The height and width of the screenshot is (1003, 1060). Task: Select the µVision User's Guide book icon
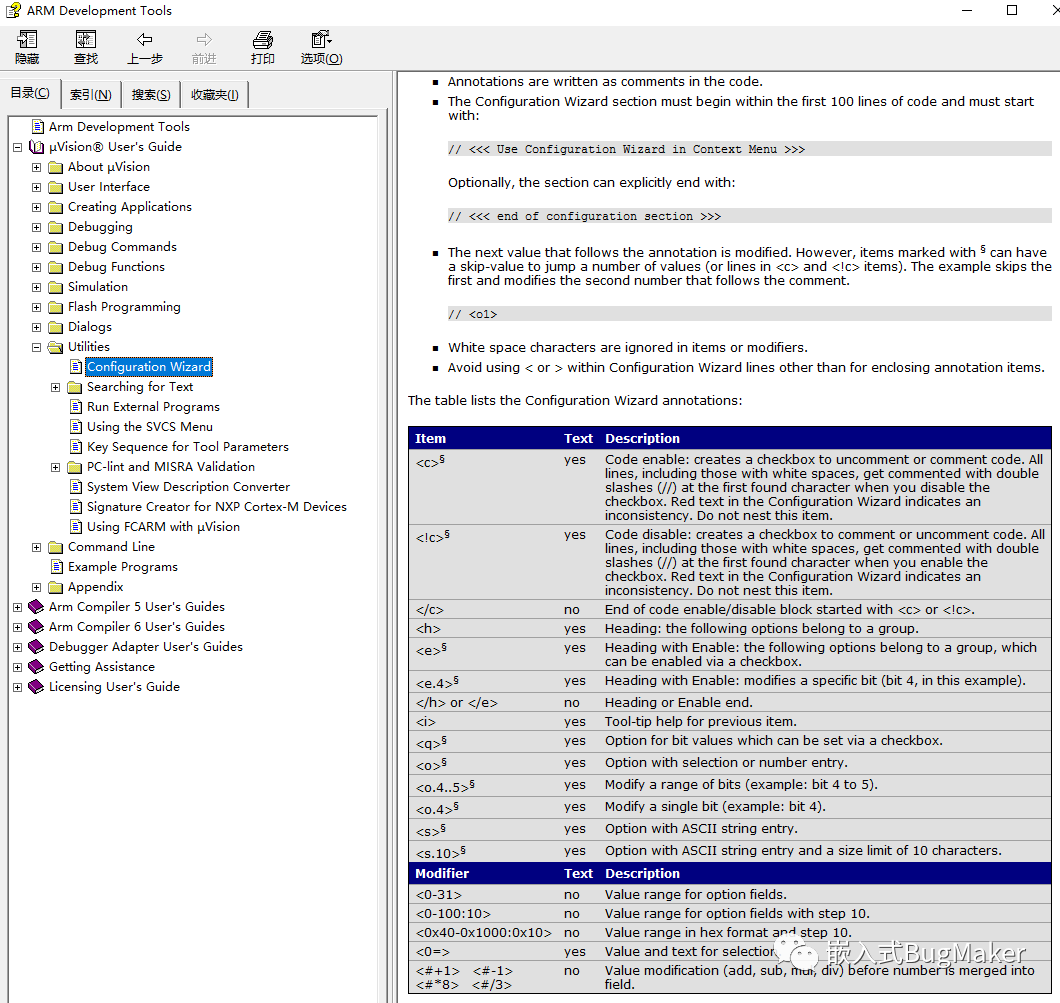click(37, 147)
